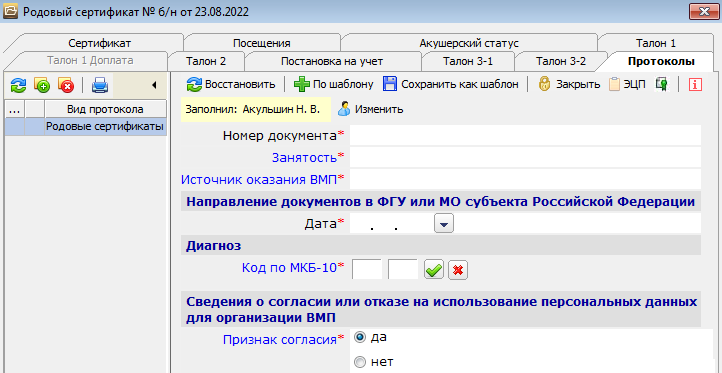Create protocol По шаблону
The width and height of the screenshot is (722, 373).
(333, 84)
